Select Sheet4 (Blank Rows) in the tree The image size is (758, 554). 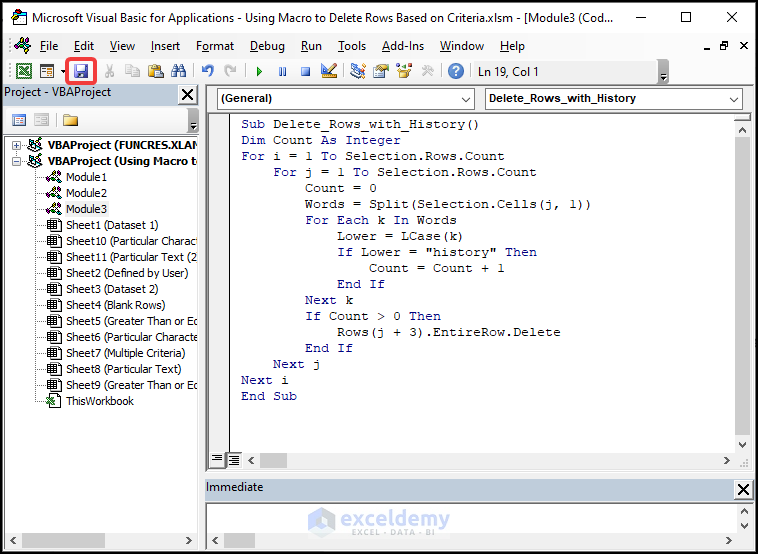116,305
